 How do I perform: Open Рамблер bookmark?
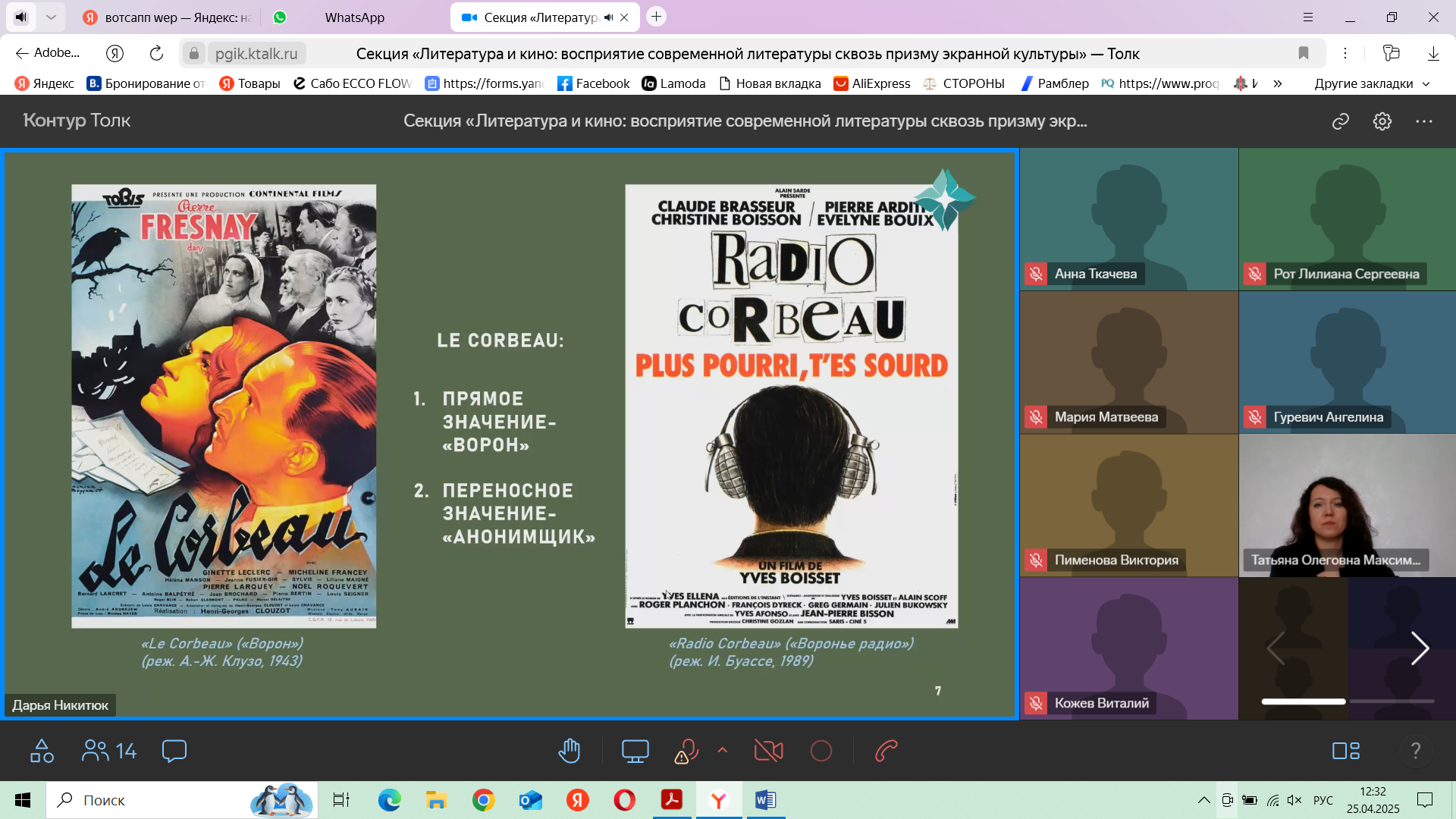(x=1054, y=83)
